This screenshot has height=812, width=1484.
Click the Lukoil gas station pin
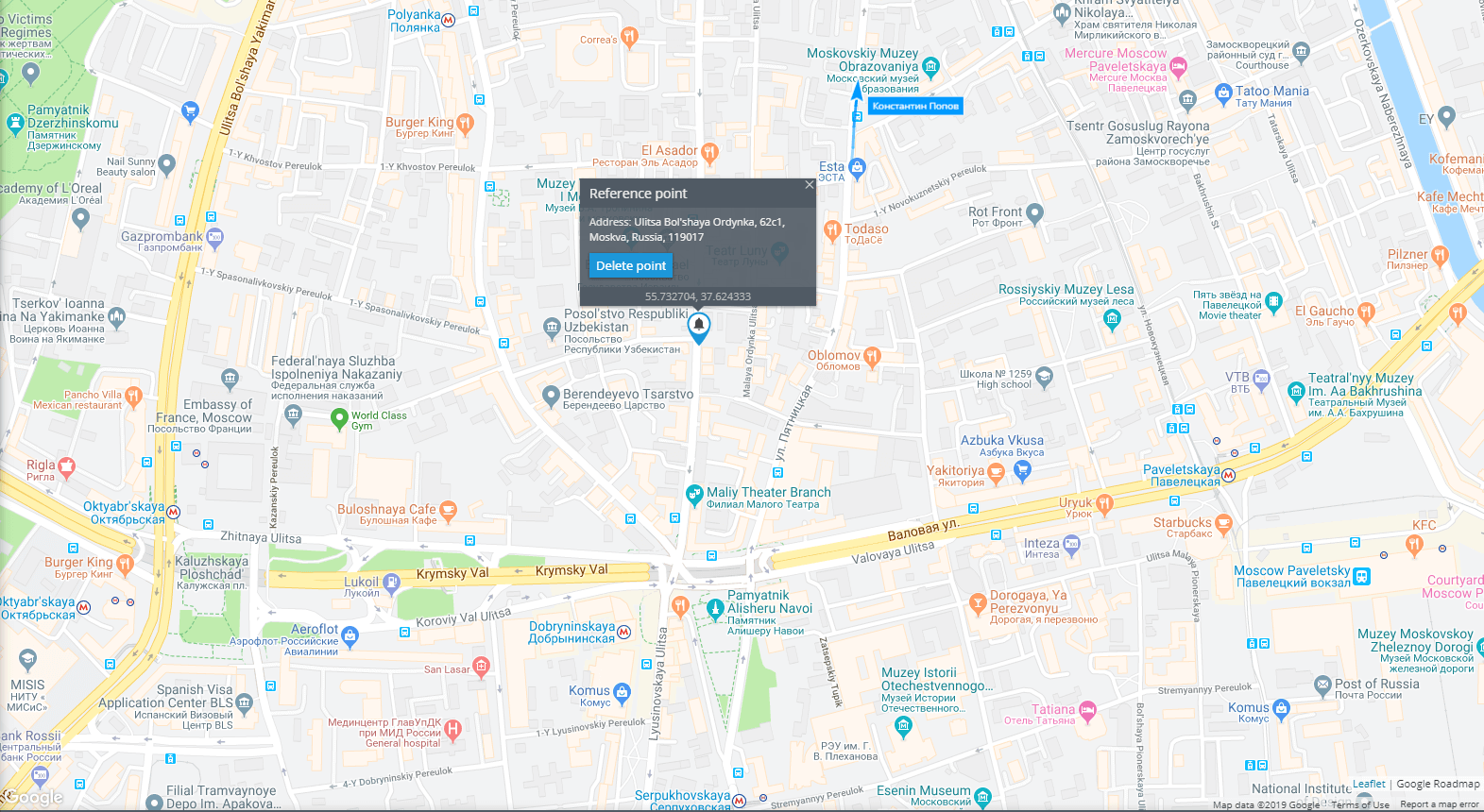point(392,584)
